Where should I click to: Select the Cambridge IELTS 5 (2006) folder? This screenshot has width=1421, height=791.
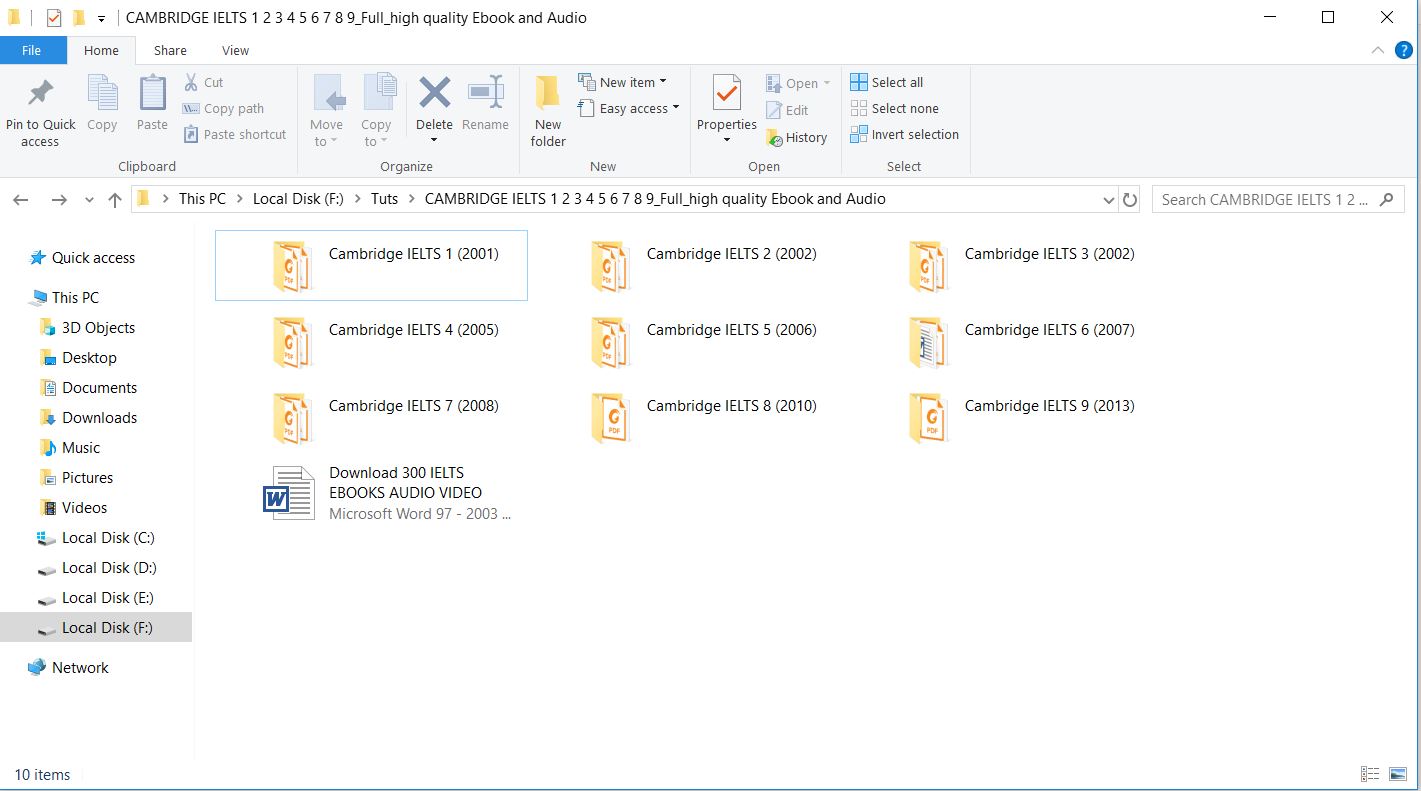(689, 341)
